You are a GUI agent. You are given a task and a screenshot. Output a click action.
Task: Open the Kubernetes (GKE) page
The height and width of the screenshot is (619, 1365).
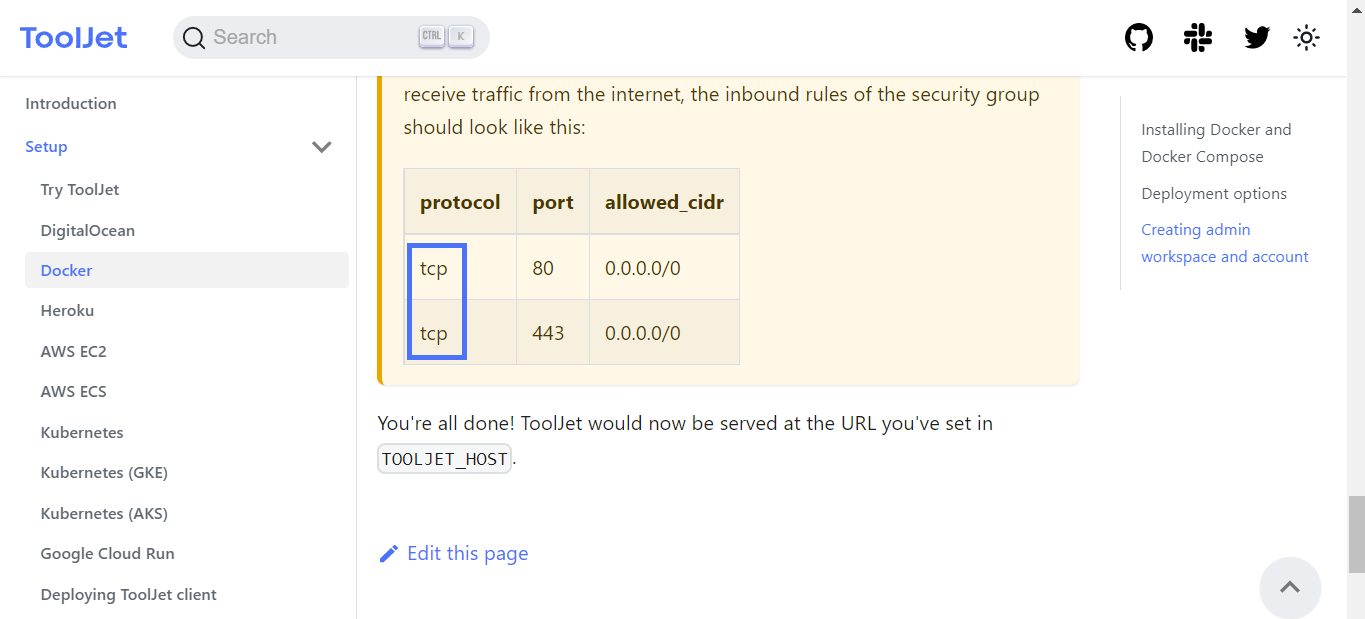click(104, 472)
